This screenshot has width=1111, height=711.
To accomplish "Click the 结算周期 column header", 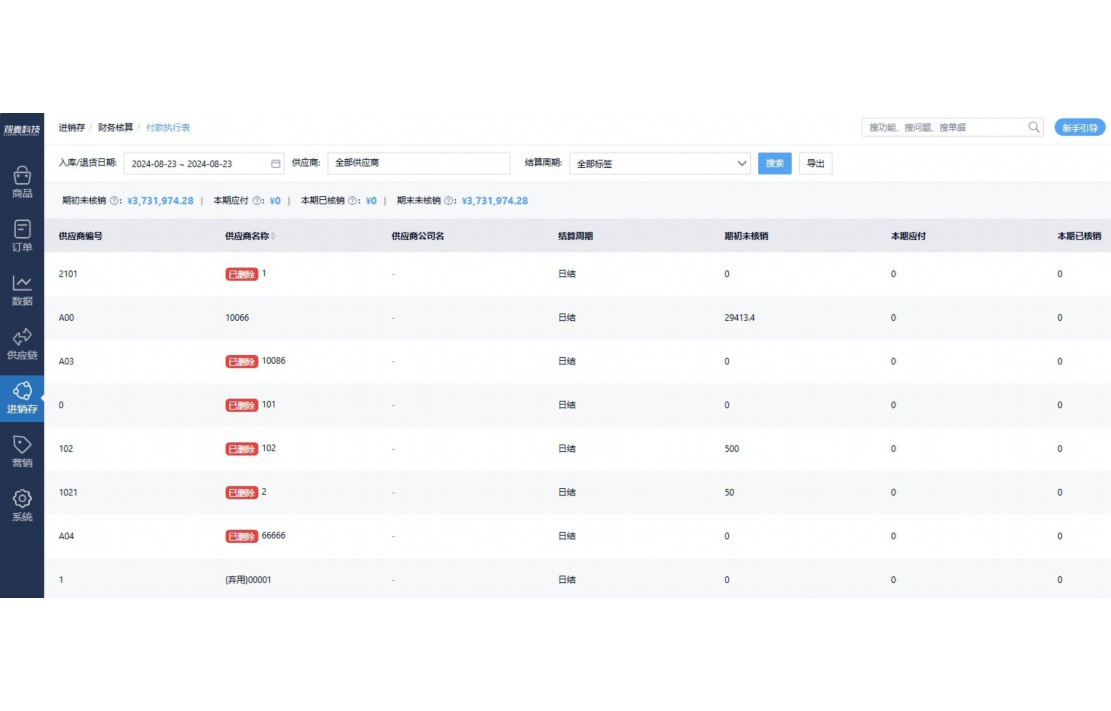I will point(575,236).
